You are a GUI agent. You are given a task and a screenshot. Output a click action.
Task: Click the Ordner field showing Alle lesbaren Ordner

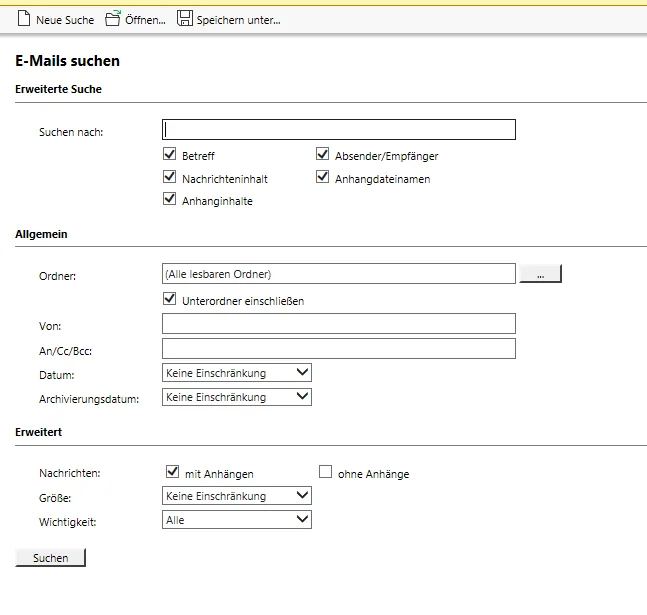coord(339,274)
